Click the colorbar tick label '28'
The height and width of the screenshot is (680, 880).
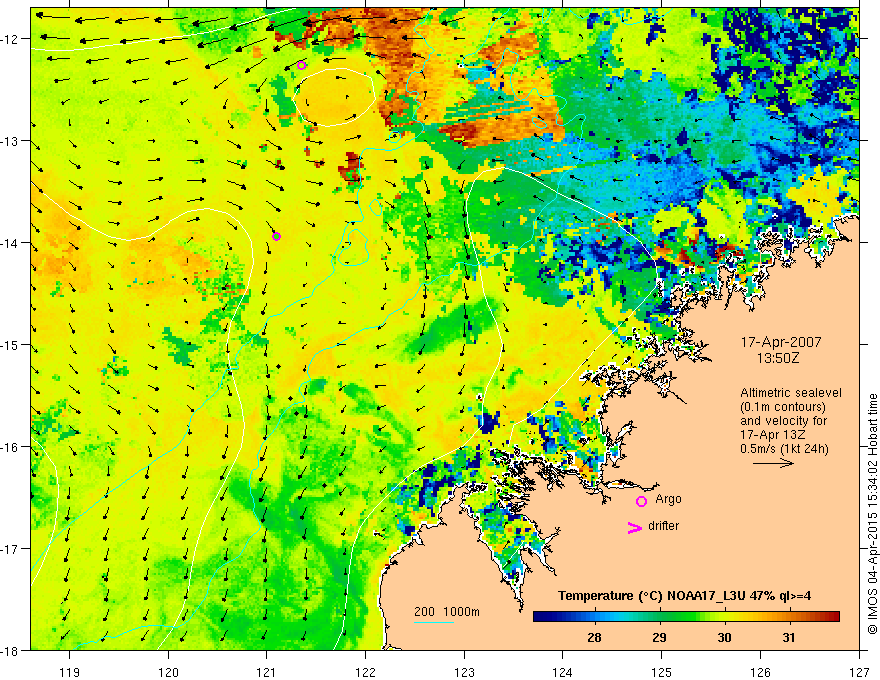coord(594,637)
